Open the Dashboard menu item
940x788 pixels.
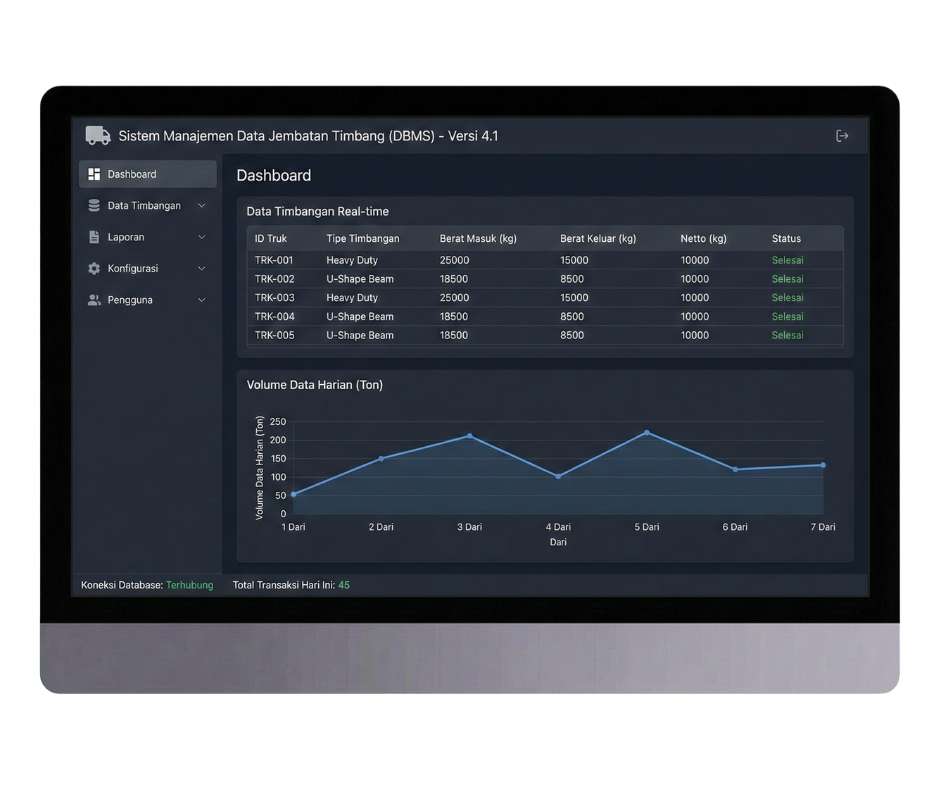pos(132,174)
